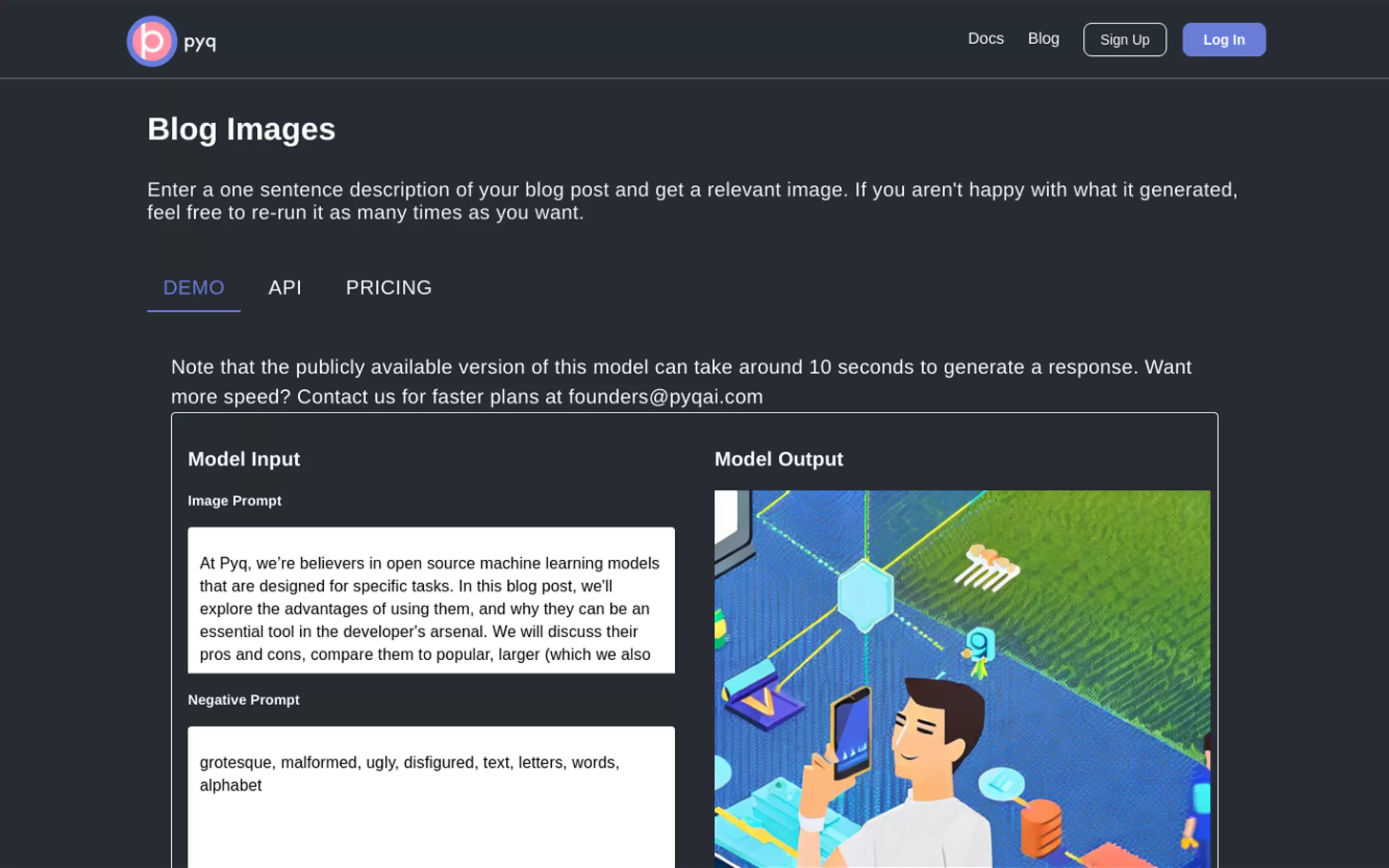The image size is (1389, 868).
Task: Open the PRICING tab
Action: click(x=389, y=288)
